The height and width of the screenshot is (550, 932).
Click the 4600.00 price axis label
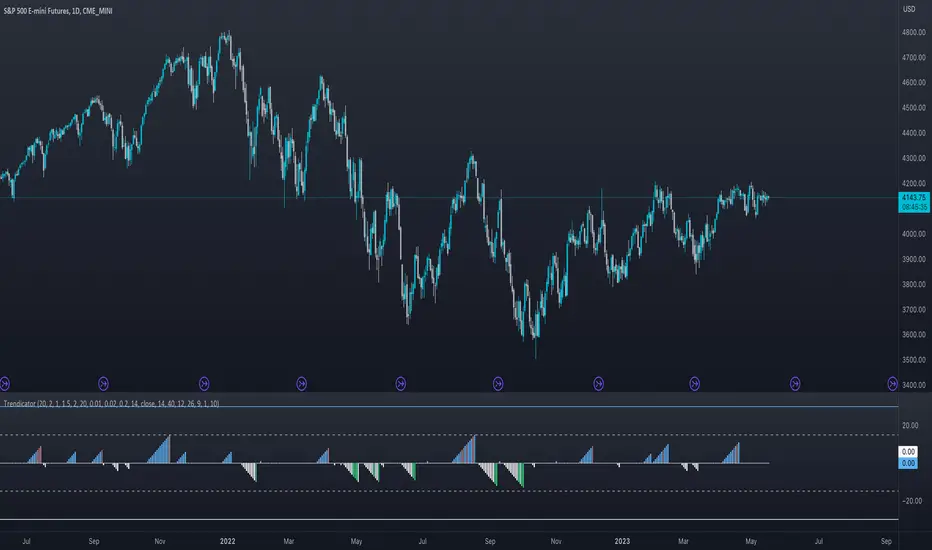(914, 83)
